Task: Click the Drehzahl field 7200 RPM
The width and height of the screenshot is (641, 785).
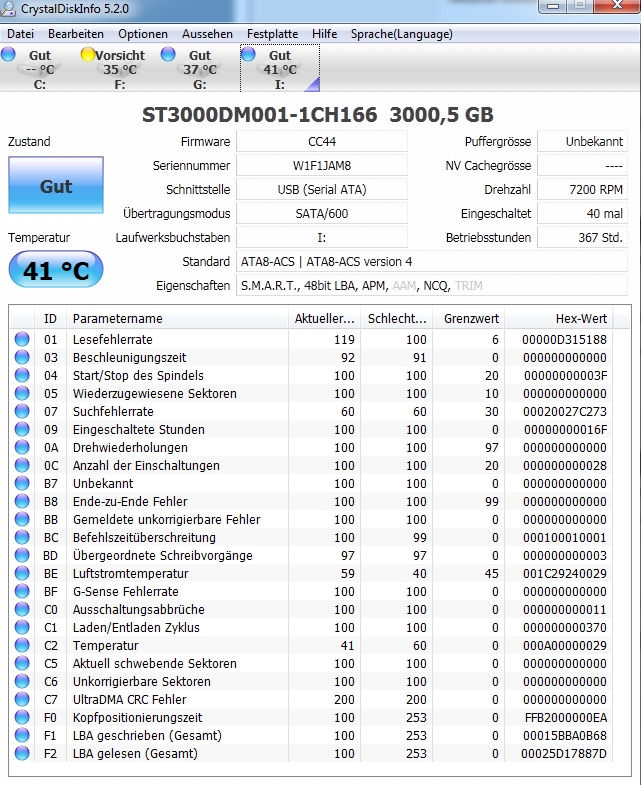Action: click(582, 190)
